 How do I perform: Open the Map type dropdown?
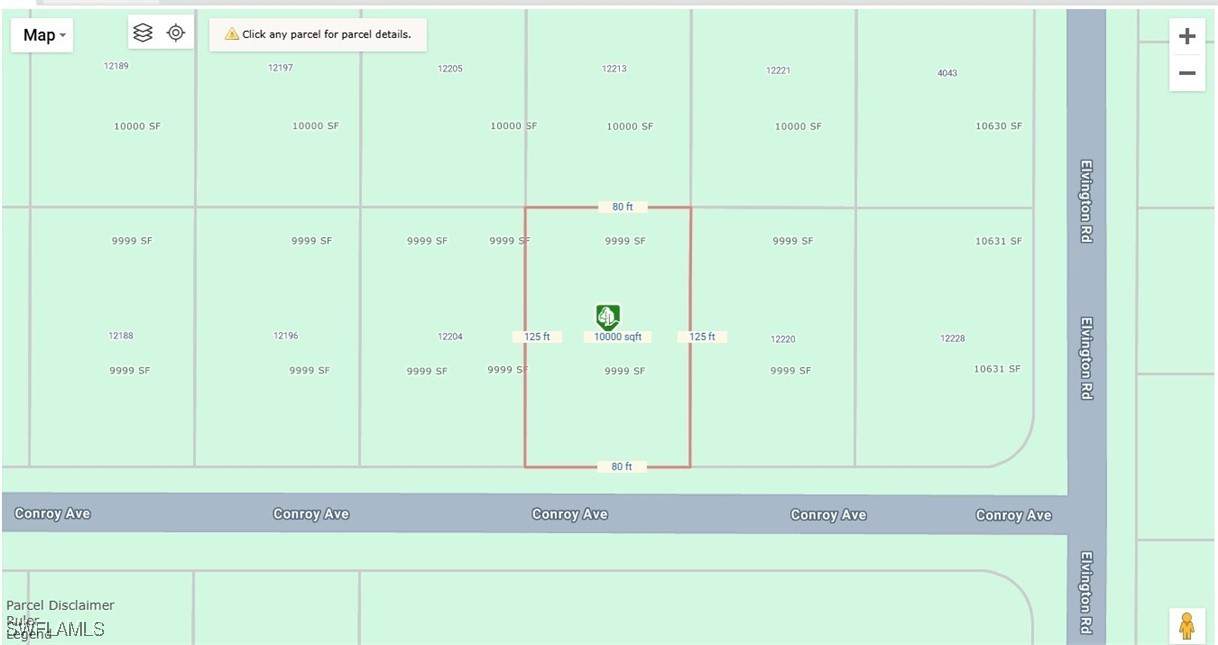(43, 35)
